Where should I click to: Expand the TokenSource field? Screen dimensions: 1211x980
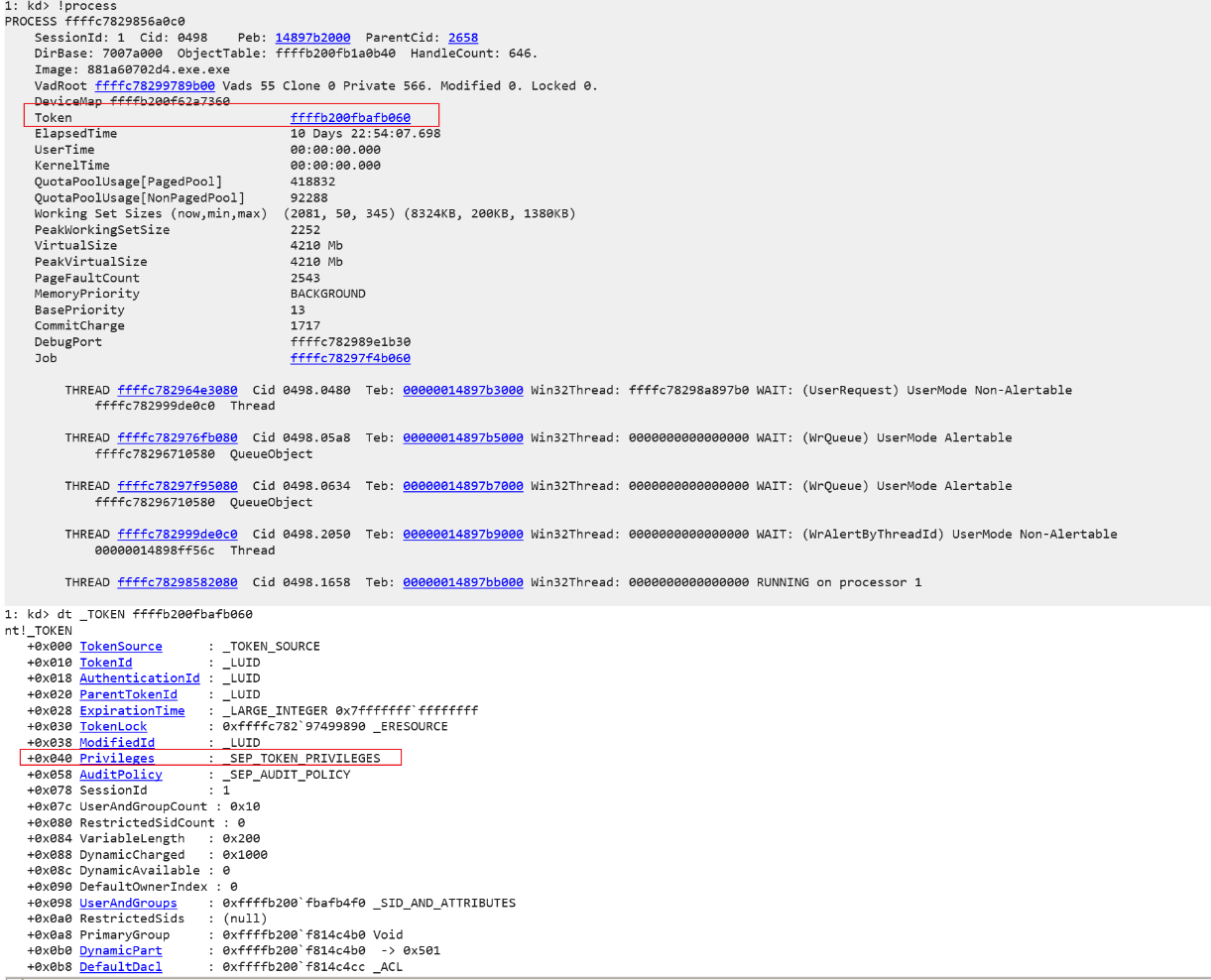tap(121, 647)
